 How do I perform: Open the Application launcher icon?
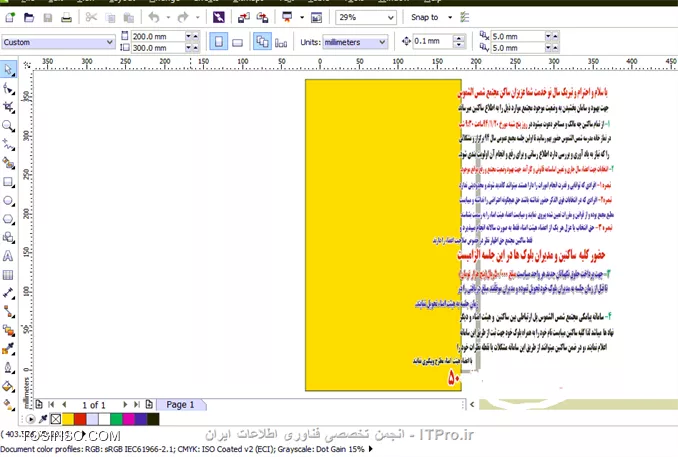coord(287,17)
